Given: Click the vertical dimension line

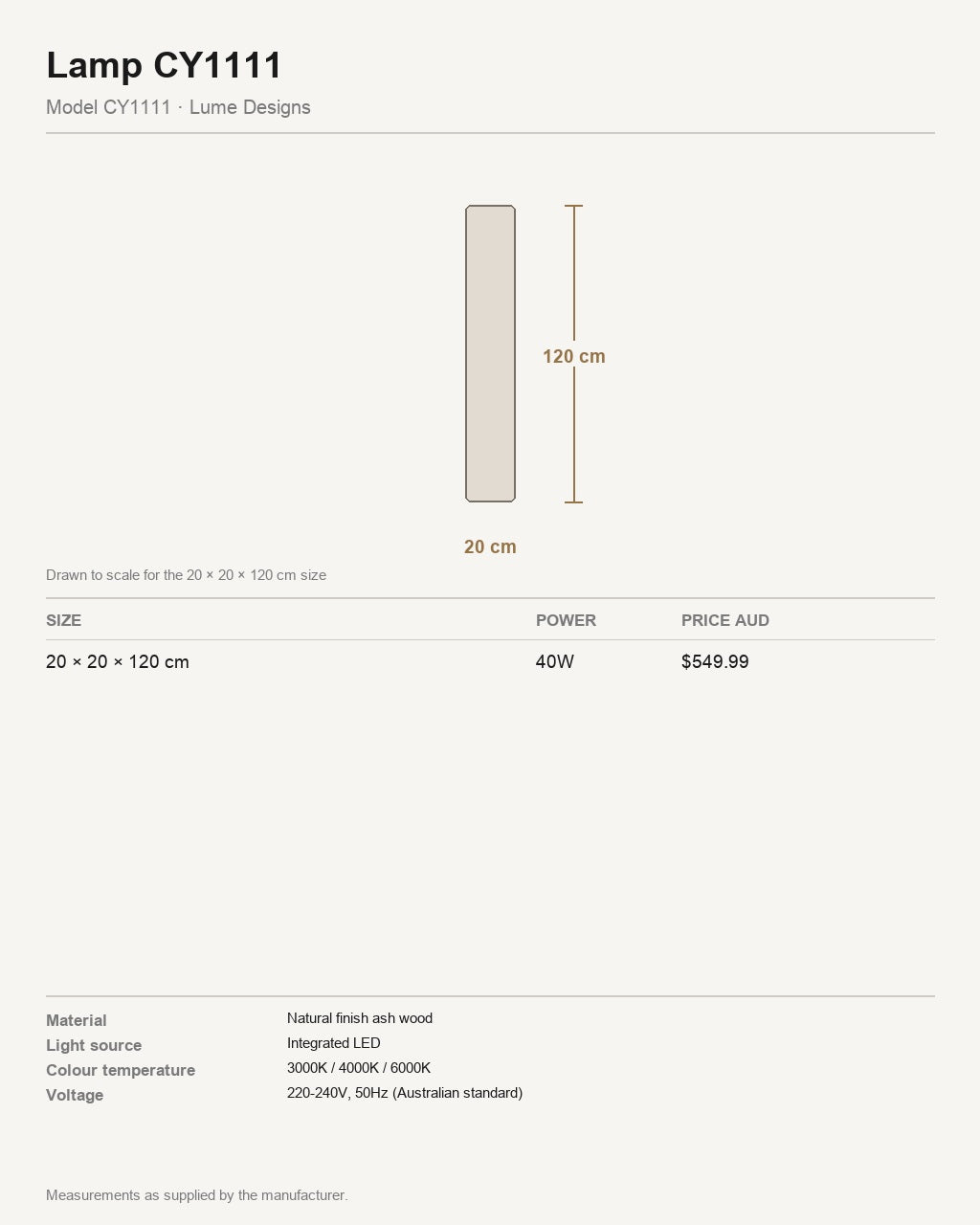Looking at the screenshot, I should (x=574, y=353).
